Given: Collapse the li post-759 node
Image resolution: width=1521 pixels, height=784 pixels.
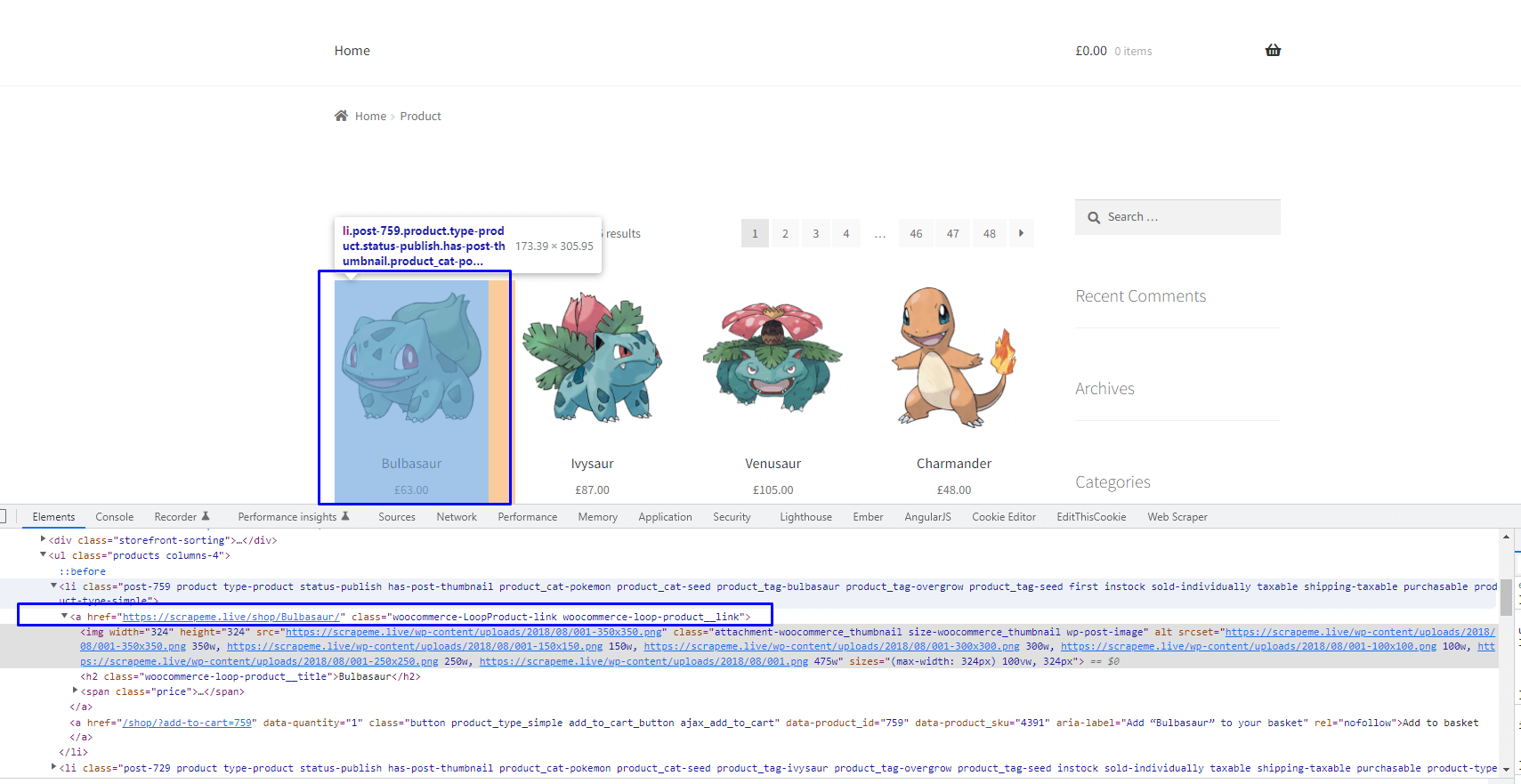Looking at the screenshot, I should pos(53,586).
